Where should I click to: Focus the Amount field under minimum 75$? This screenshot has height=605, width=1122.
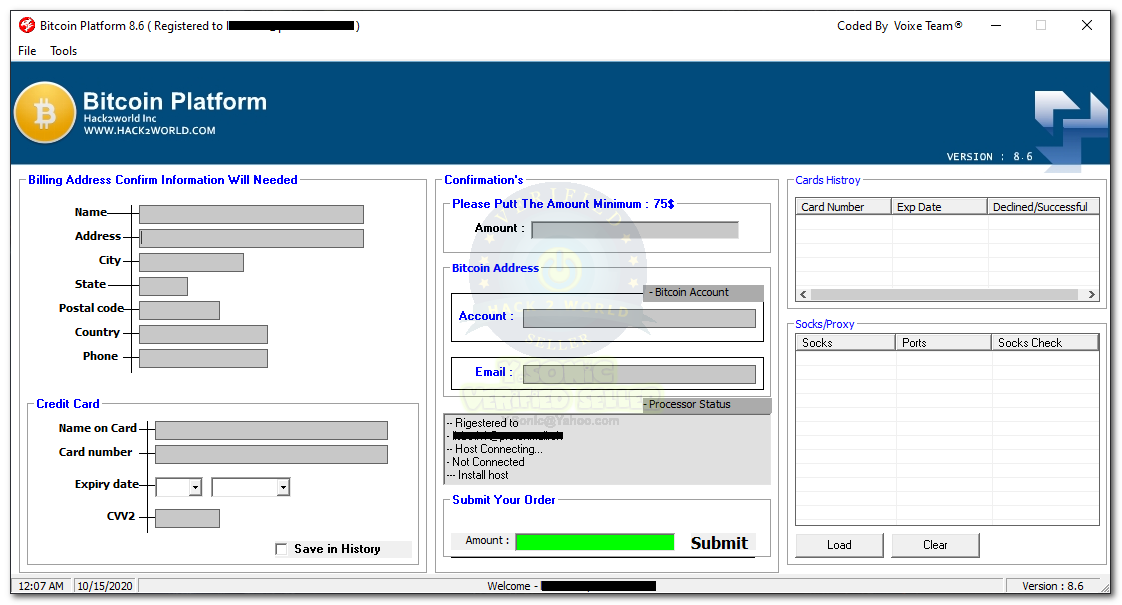[635, 230]
